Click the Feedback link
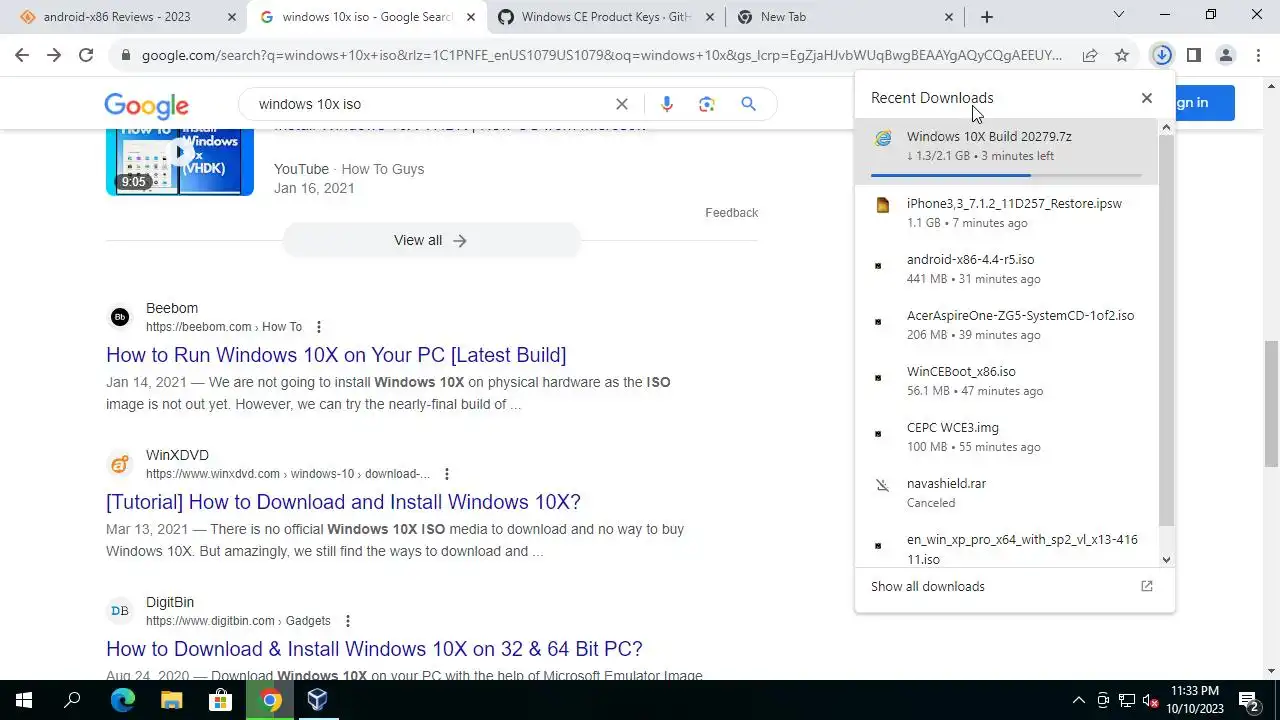The width and height of the screenshot is (1280, 720). pos(732,213)
